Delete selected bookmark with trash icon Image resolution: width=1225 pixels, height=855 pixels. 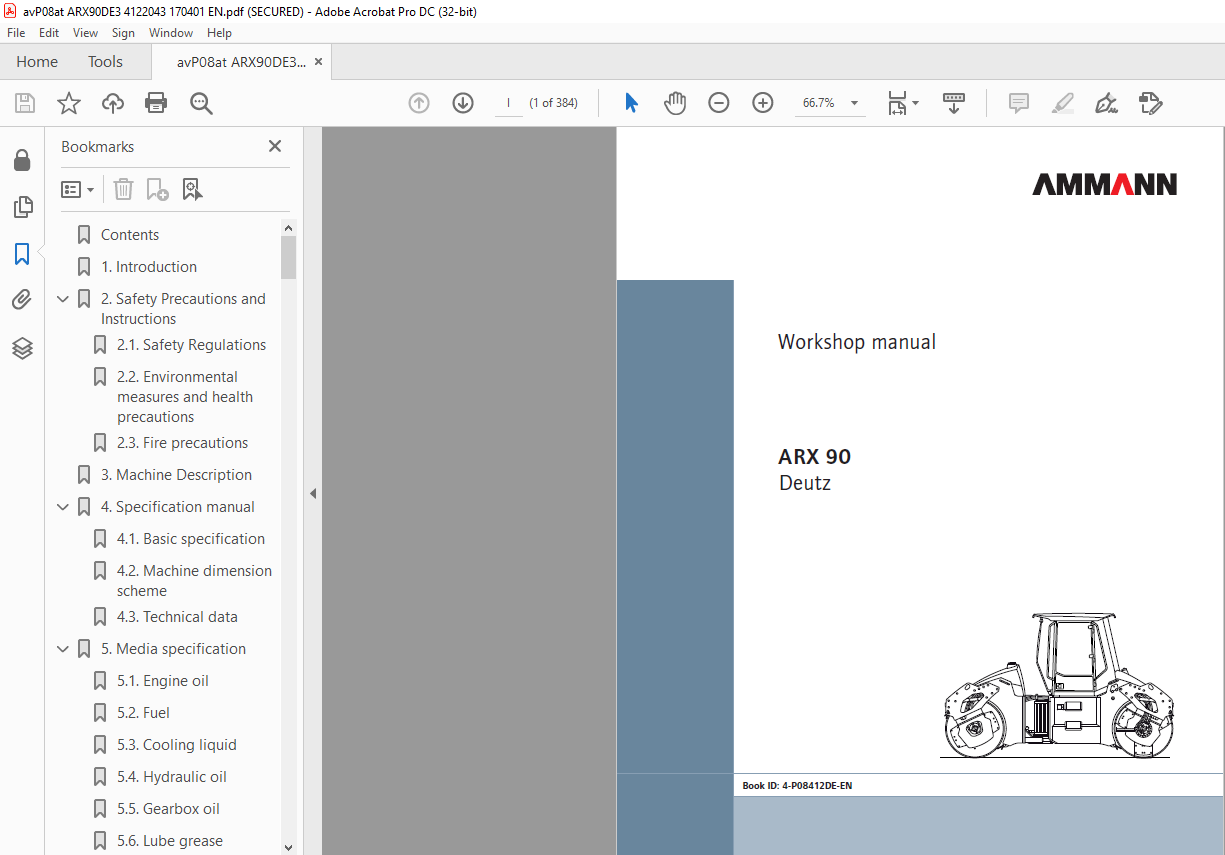[x=123, y=189]
